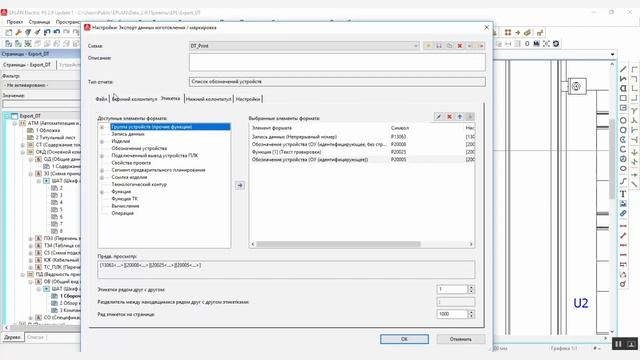640x360 pixels.
Task: Switch to Дерево tab in navigator
Action: click(x=12, y=337)
